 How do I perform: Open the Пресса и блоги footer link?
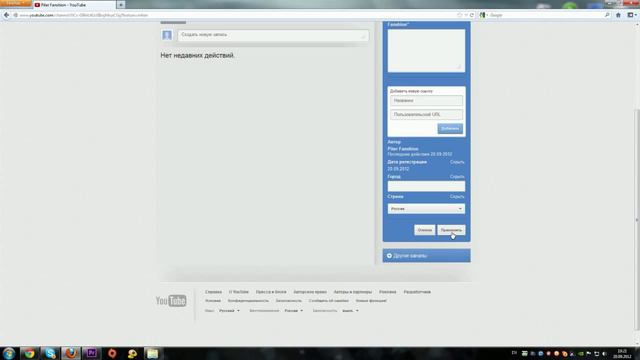pos(271,292)
